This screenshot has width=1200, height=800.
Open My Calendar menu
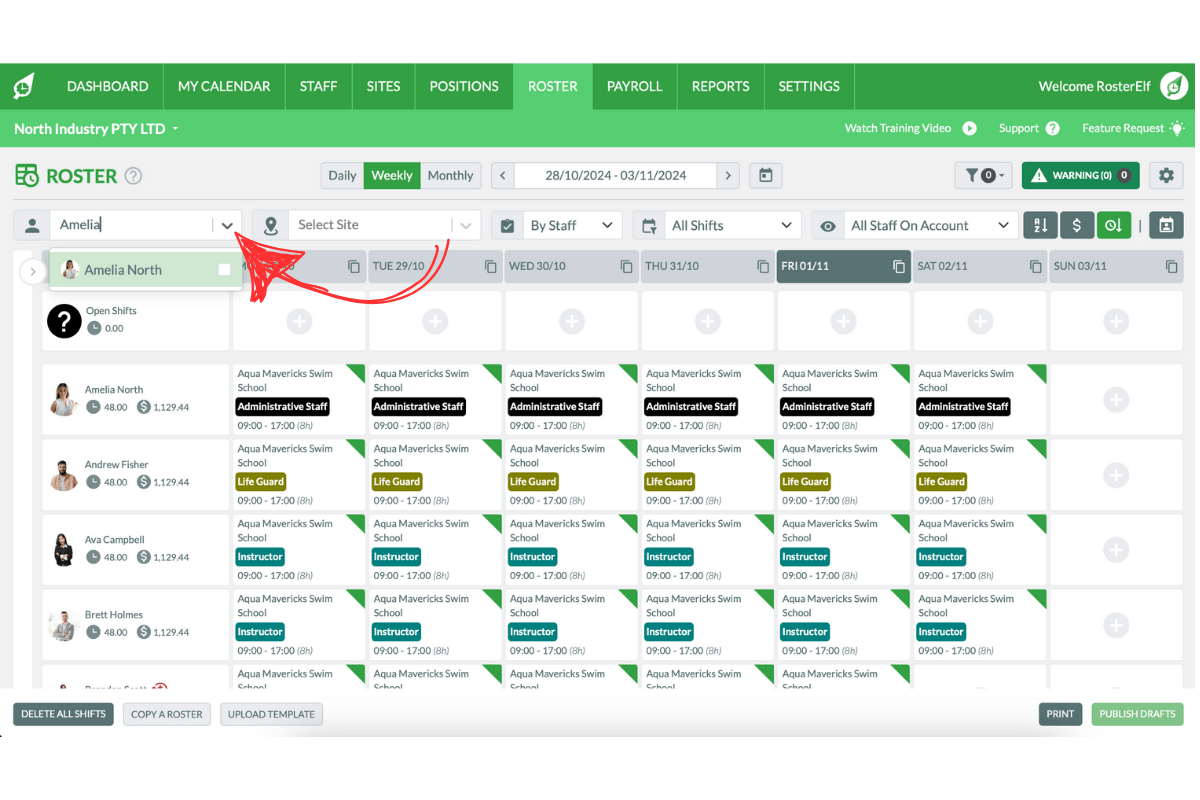[224, 86]
